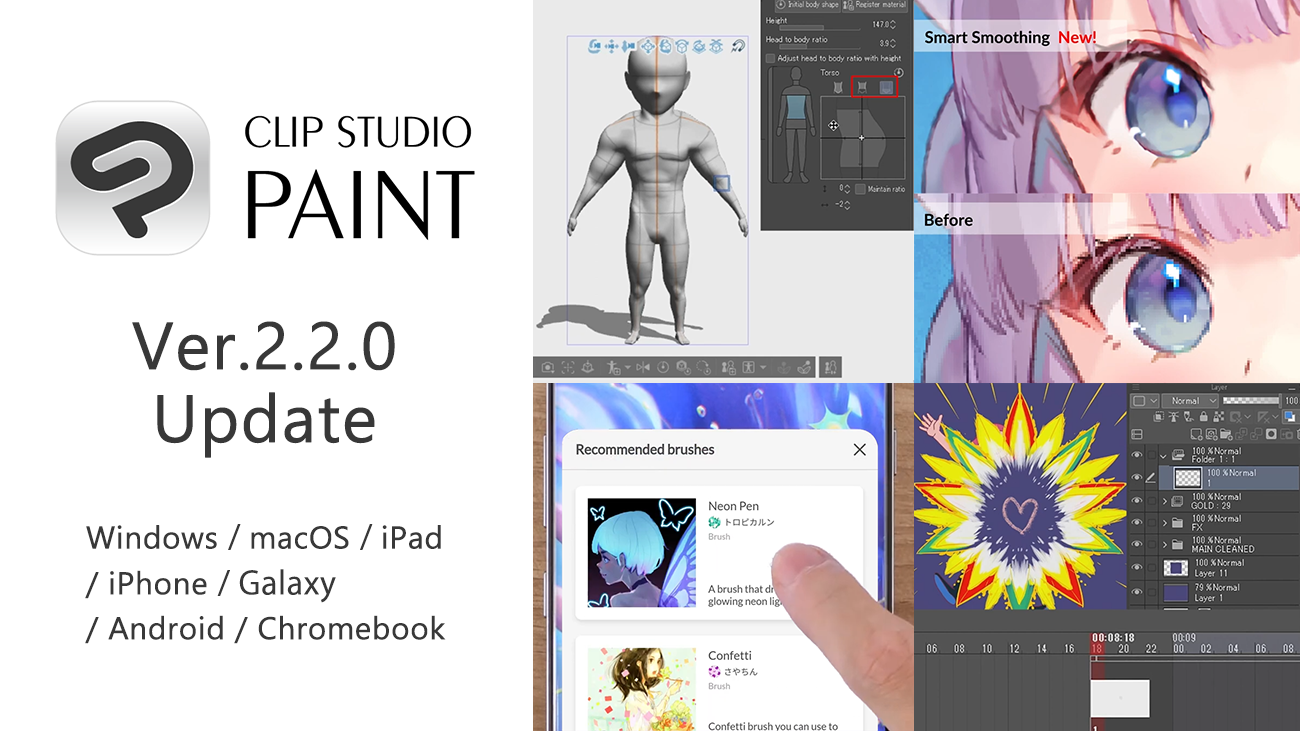The width and height of the screenshot is (1300, 731).
Task: Click the reset pose circular icon
Action: [x=663, y=367]
